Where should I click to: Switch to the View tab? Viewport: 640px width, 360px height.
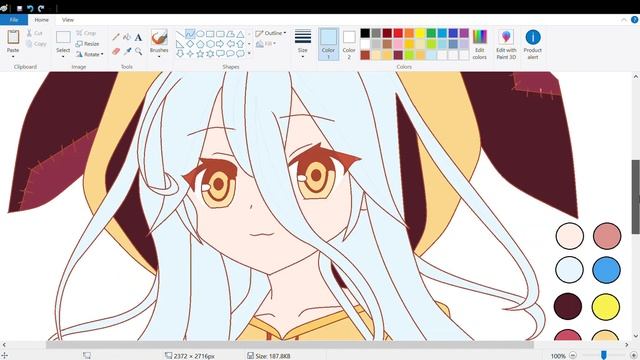click(68, 20)
